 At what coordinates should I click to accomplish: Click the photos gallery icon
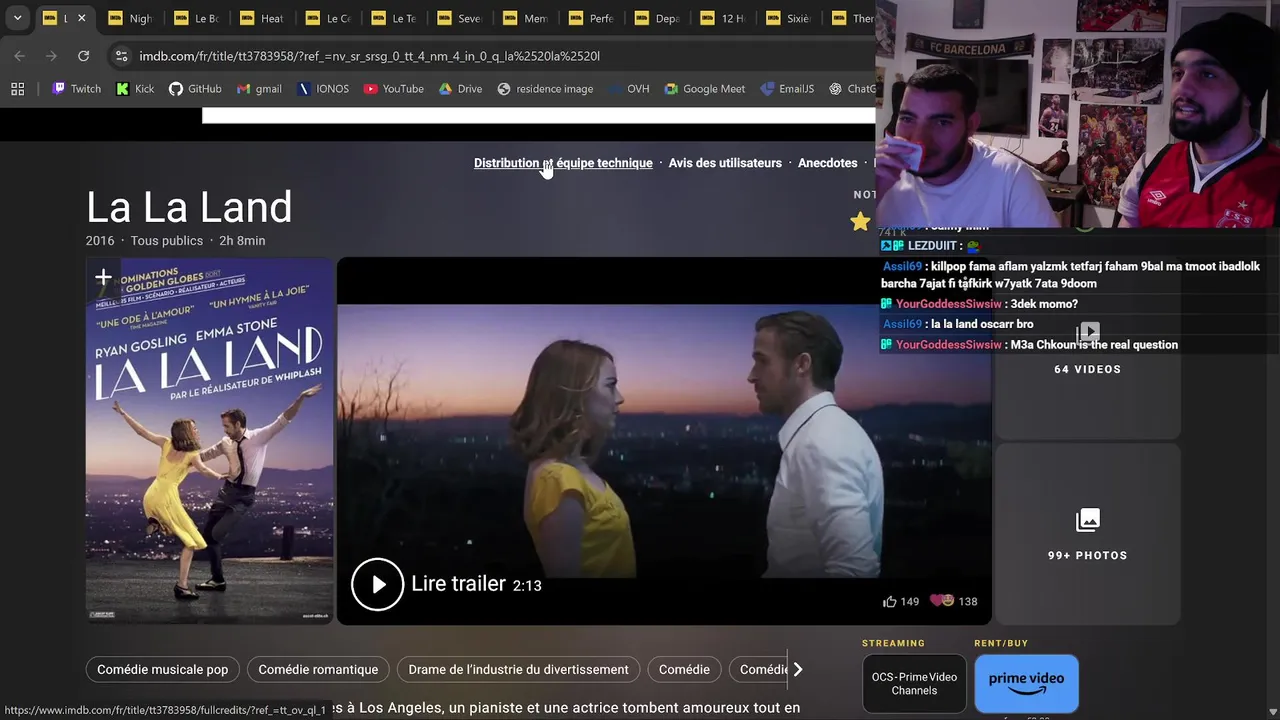(x=1087, y=520)
